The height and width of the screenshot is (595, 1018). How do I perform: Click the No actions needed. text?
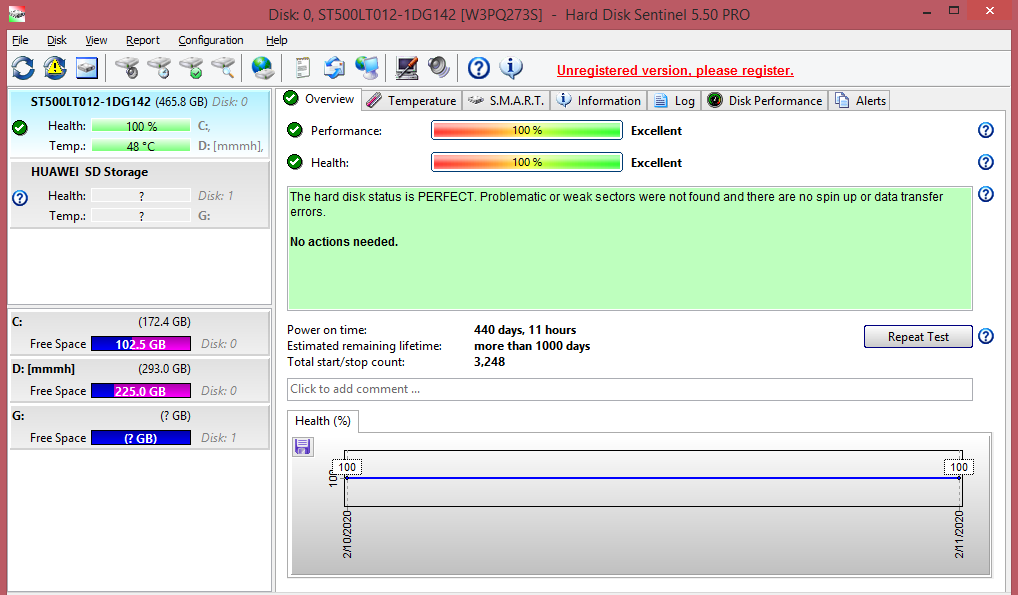tap(343, 242)
